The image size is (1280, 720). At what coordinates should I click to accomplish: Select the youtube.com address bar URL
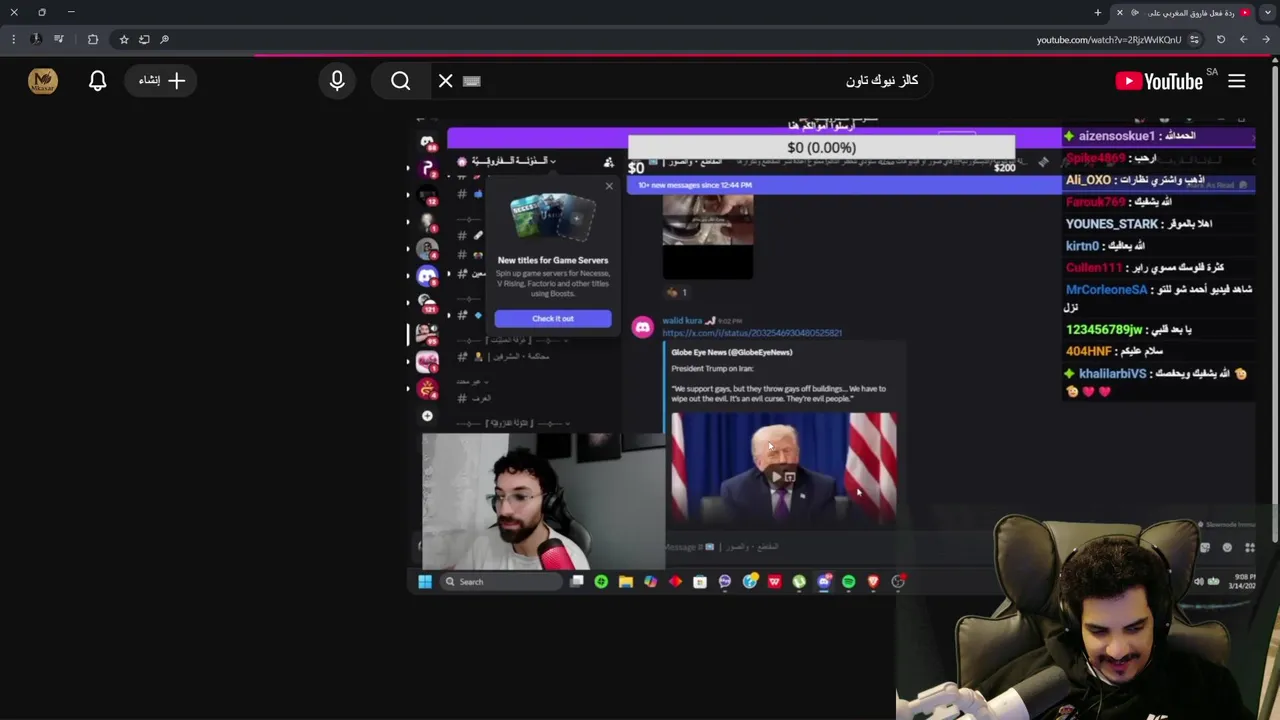click(1109, 40)
